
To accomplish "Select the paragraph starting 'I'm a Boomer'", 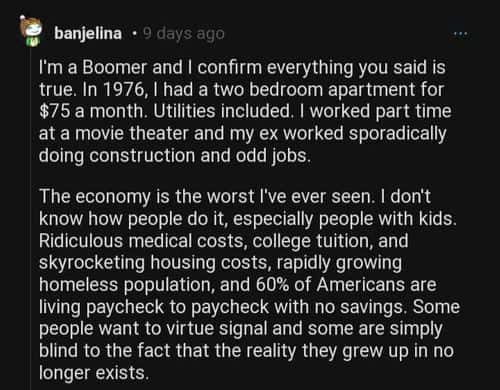I will pyautogui.click(x=245, y=111).
